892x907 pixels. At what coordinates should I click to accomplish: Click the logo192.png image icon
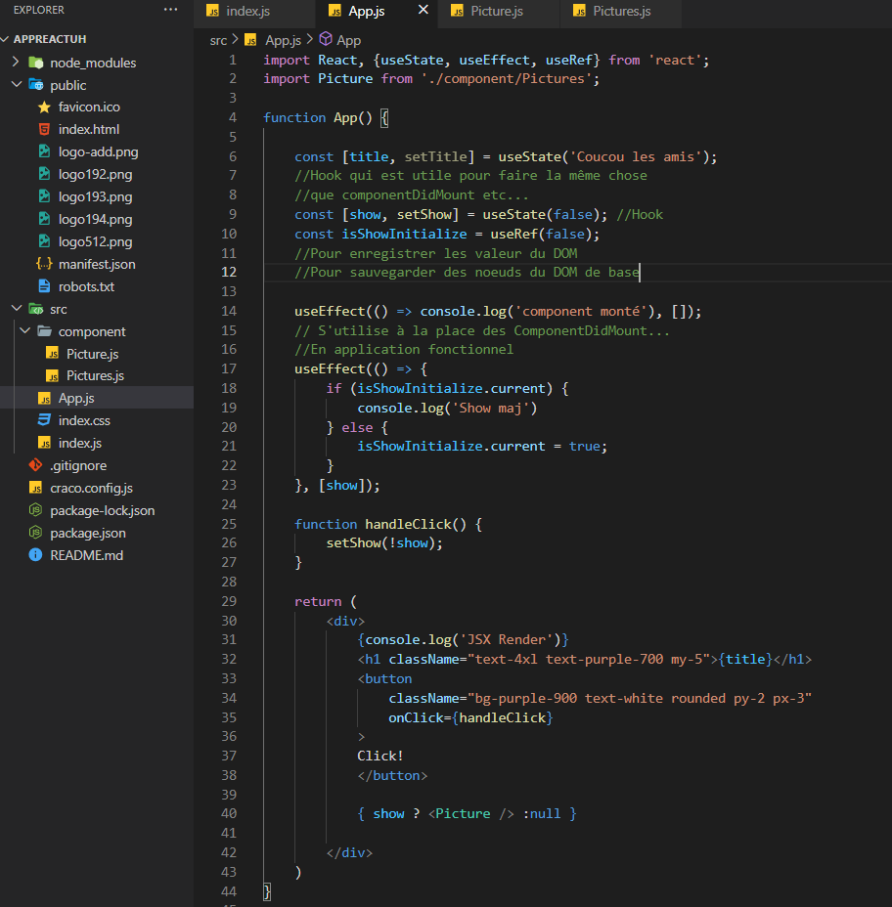point(45,174)
